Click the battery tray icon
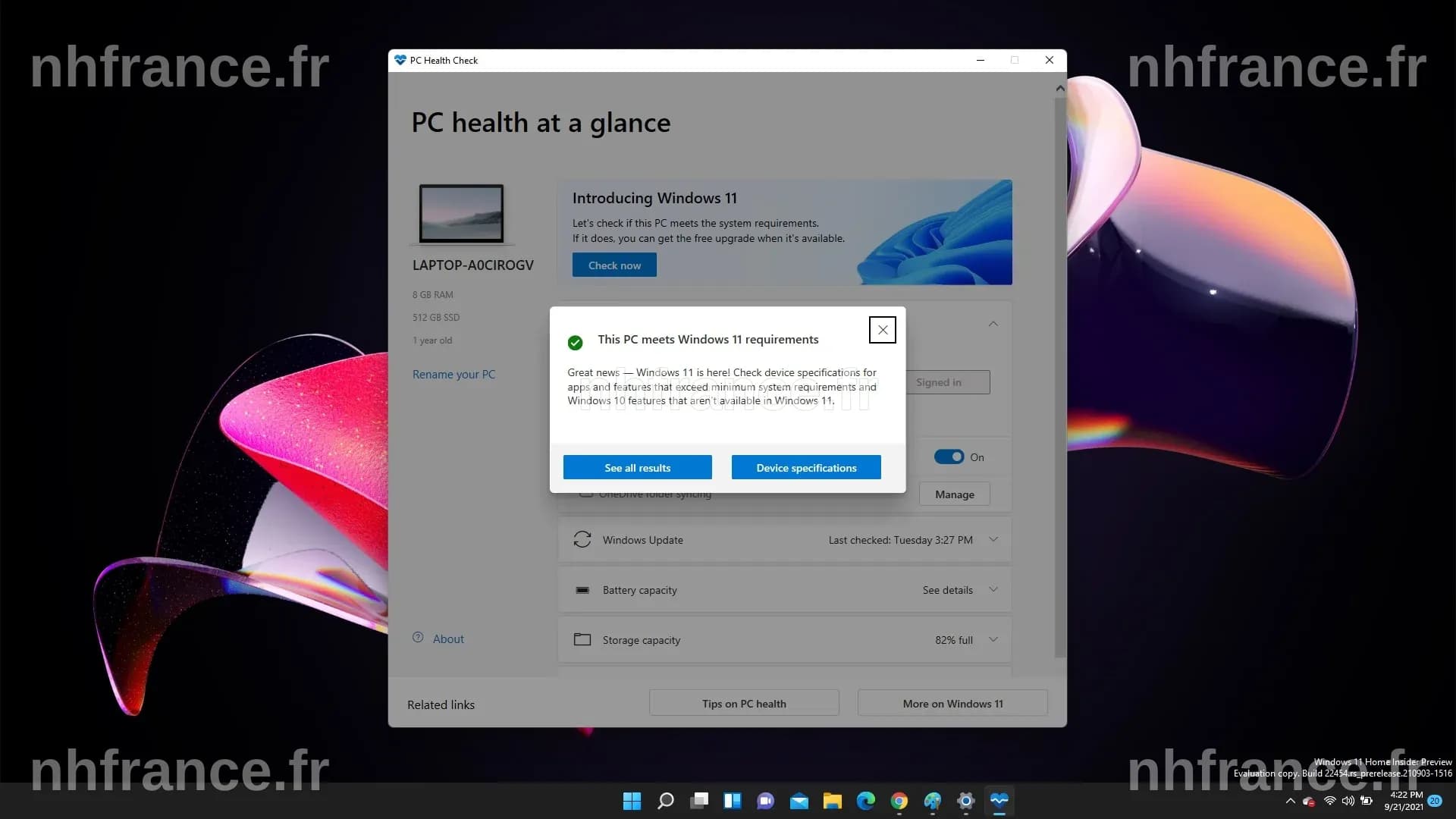The width and height of the screenshot is (1456, 819). pos(1366,801)
